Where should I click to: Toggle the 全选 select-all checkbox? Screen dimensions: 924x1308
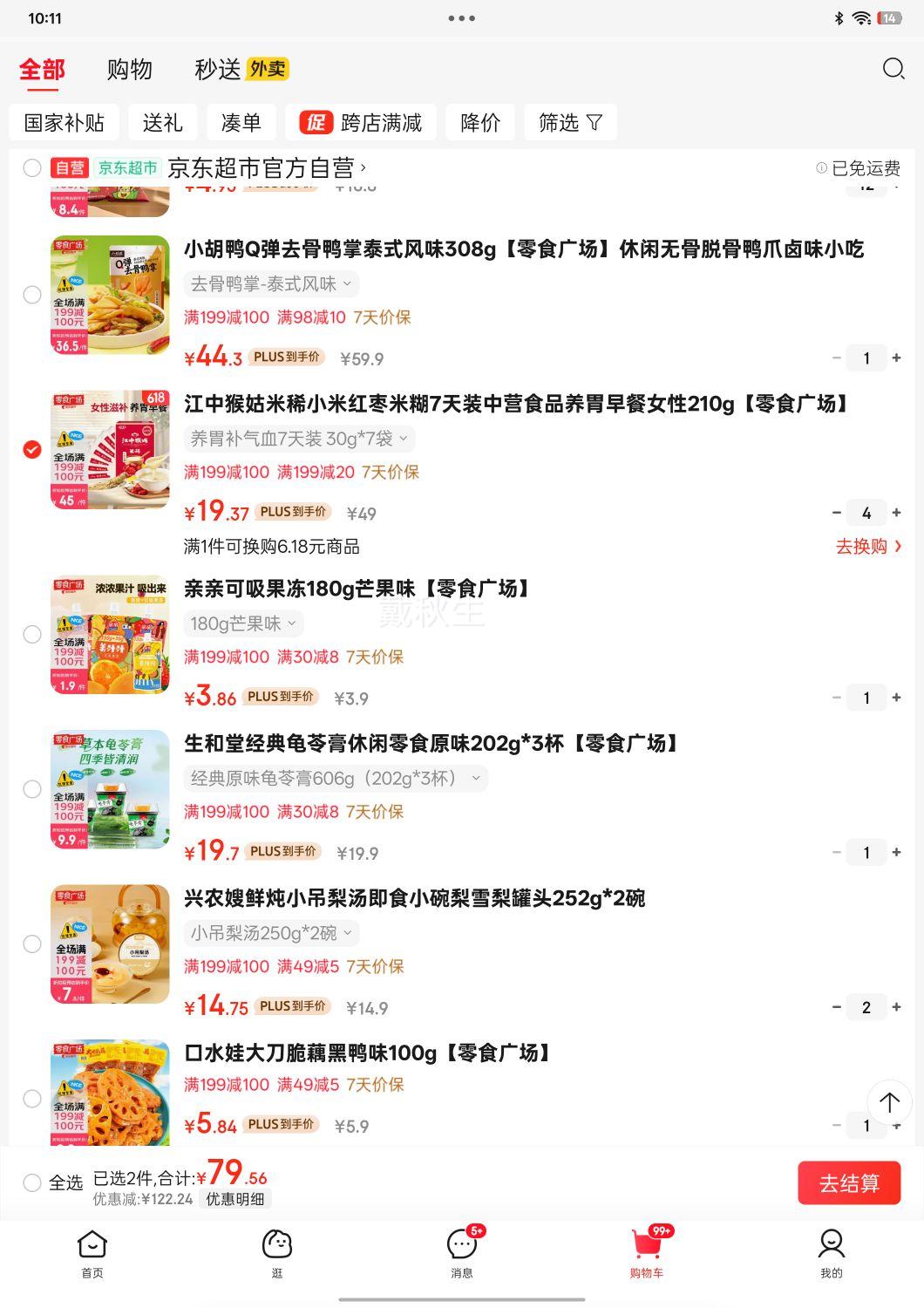tap(32, 1183)
